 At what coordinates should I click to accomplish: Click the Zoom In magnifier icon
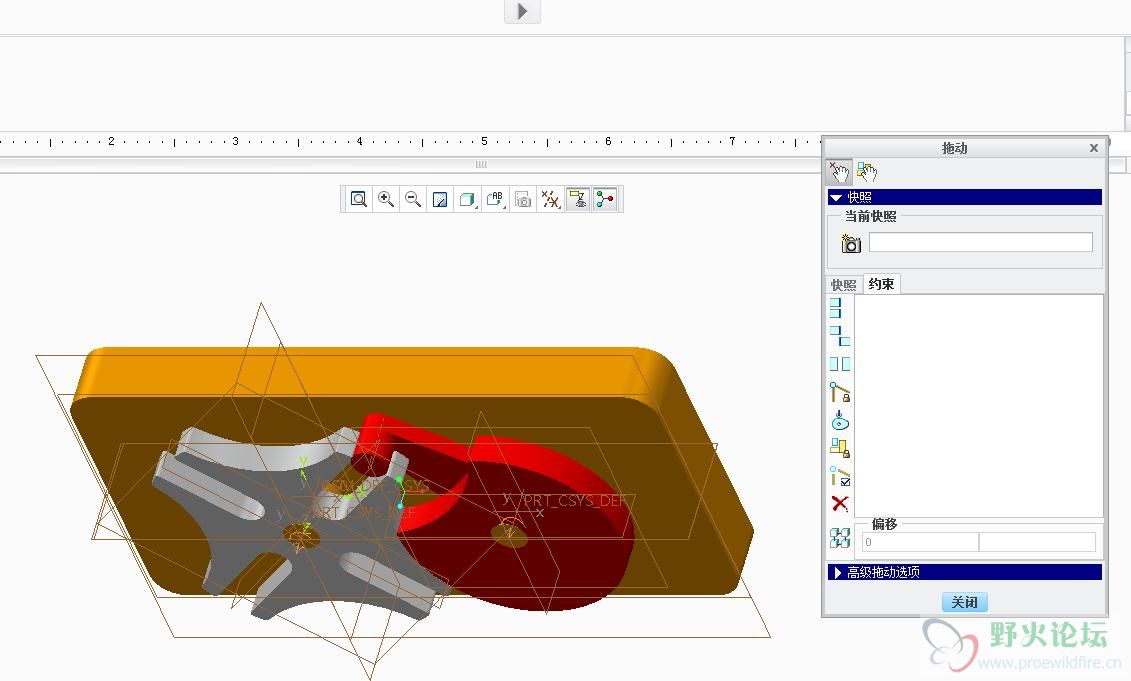tap(386, 199)
